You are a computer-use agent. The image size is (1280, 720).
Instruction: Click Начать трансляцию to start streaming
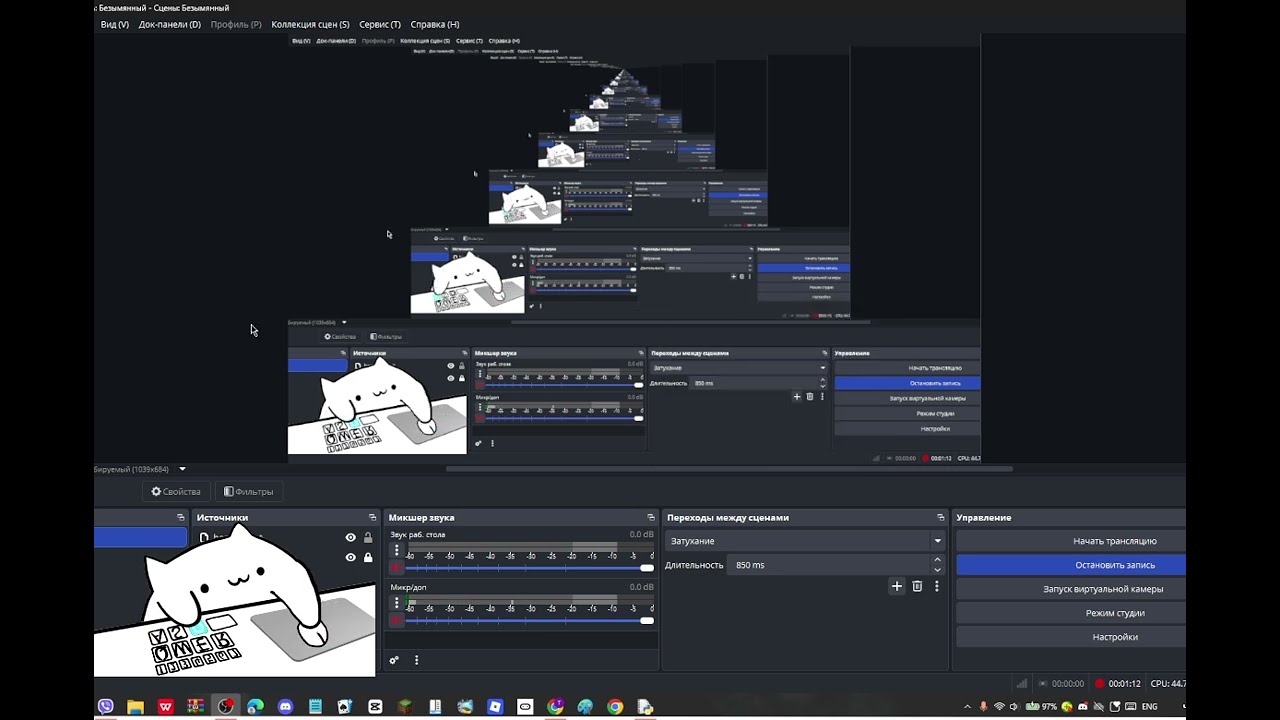coord(1071,541)
